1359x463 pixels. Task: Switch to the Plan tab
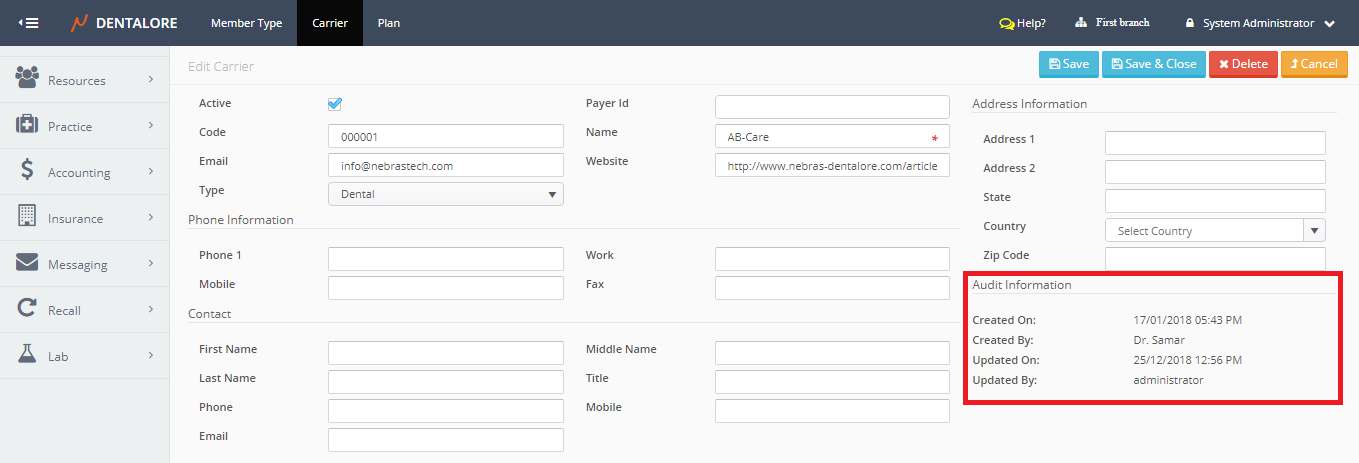pos(389,23)
